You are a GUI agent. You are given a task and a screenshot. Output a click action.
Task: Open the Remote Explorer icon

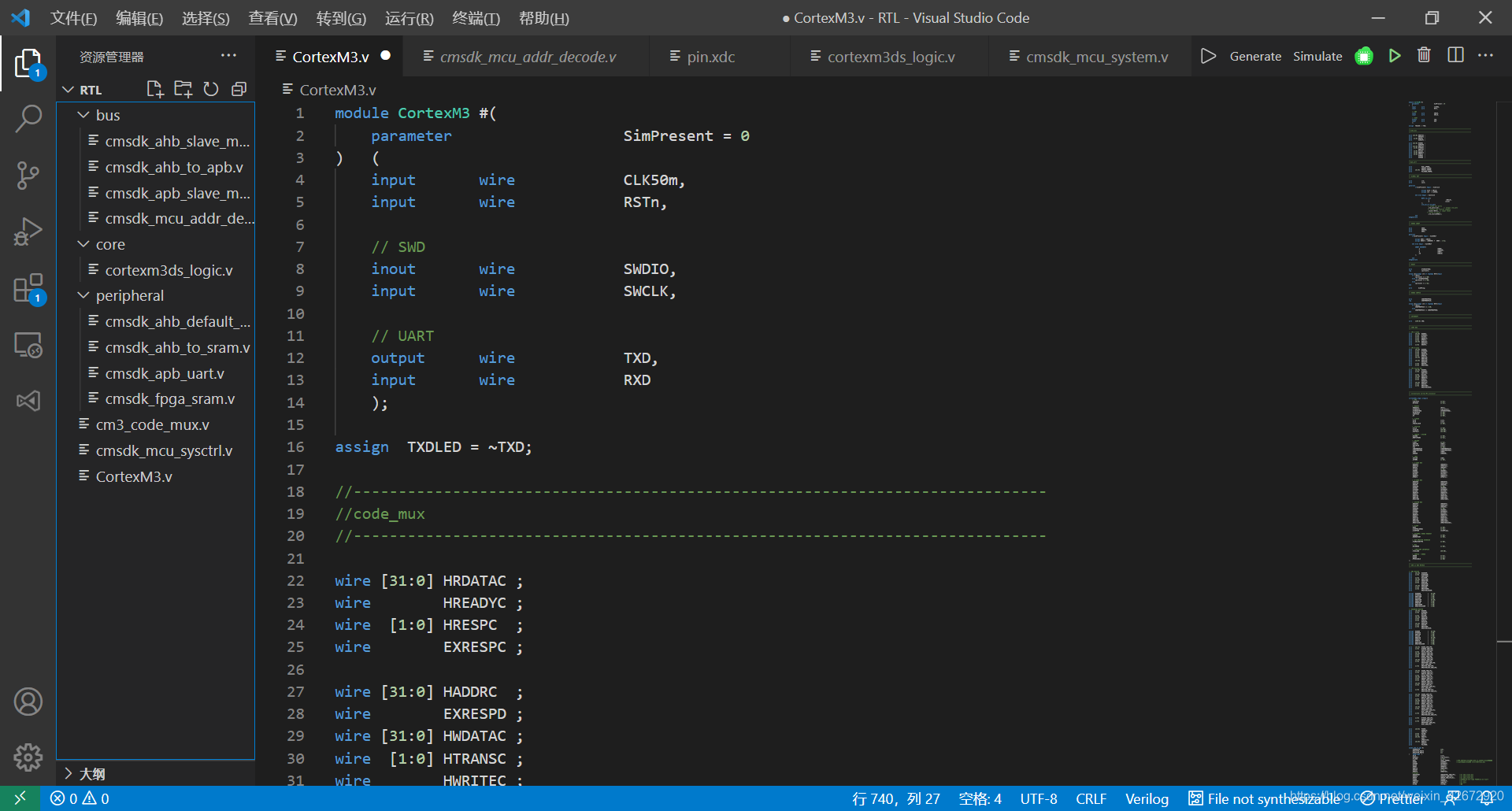(28, 345)
